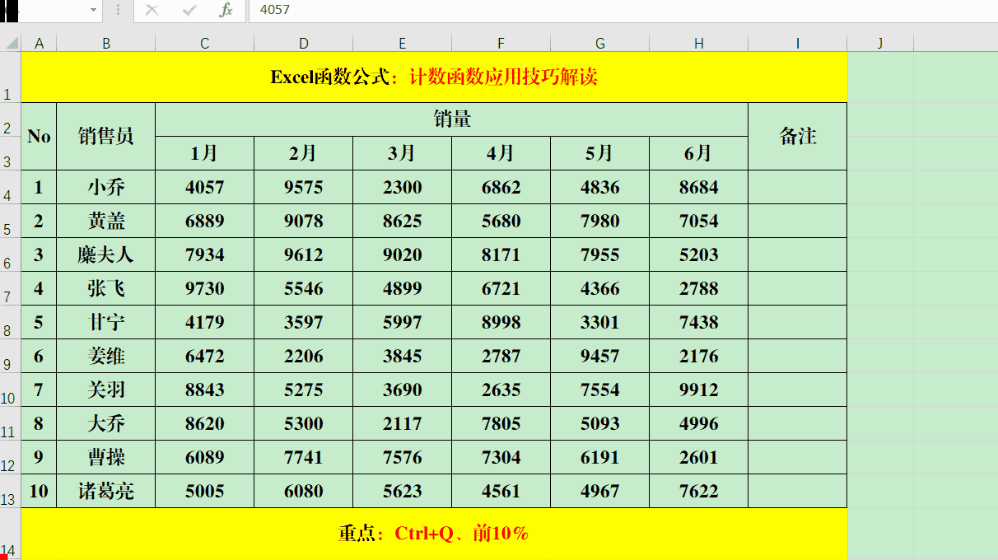
Task: Click in the formula bar showing 4057
Action: pos(623,10)
